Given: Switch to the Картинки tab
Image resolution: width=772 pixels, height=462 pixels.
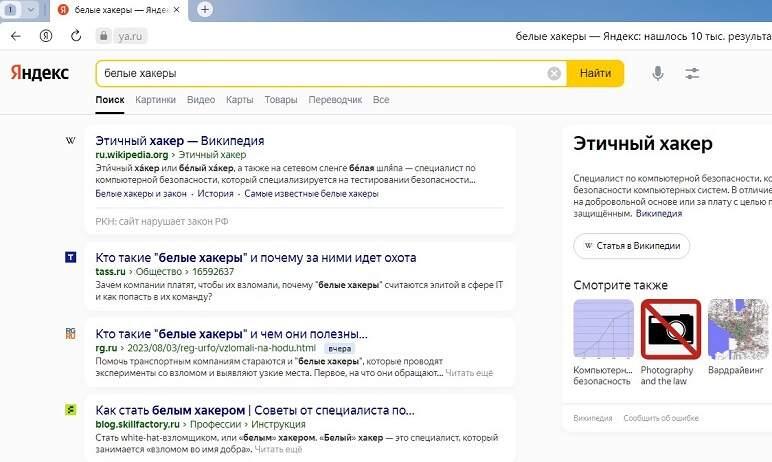Looking at the screenshot, I should click(156, 99).
